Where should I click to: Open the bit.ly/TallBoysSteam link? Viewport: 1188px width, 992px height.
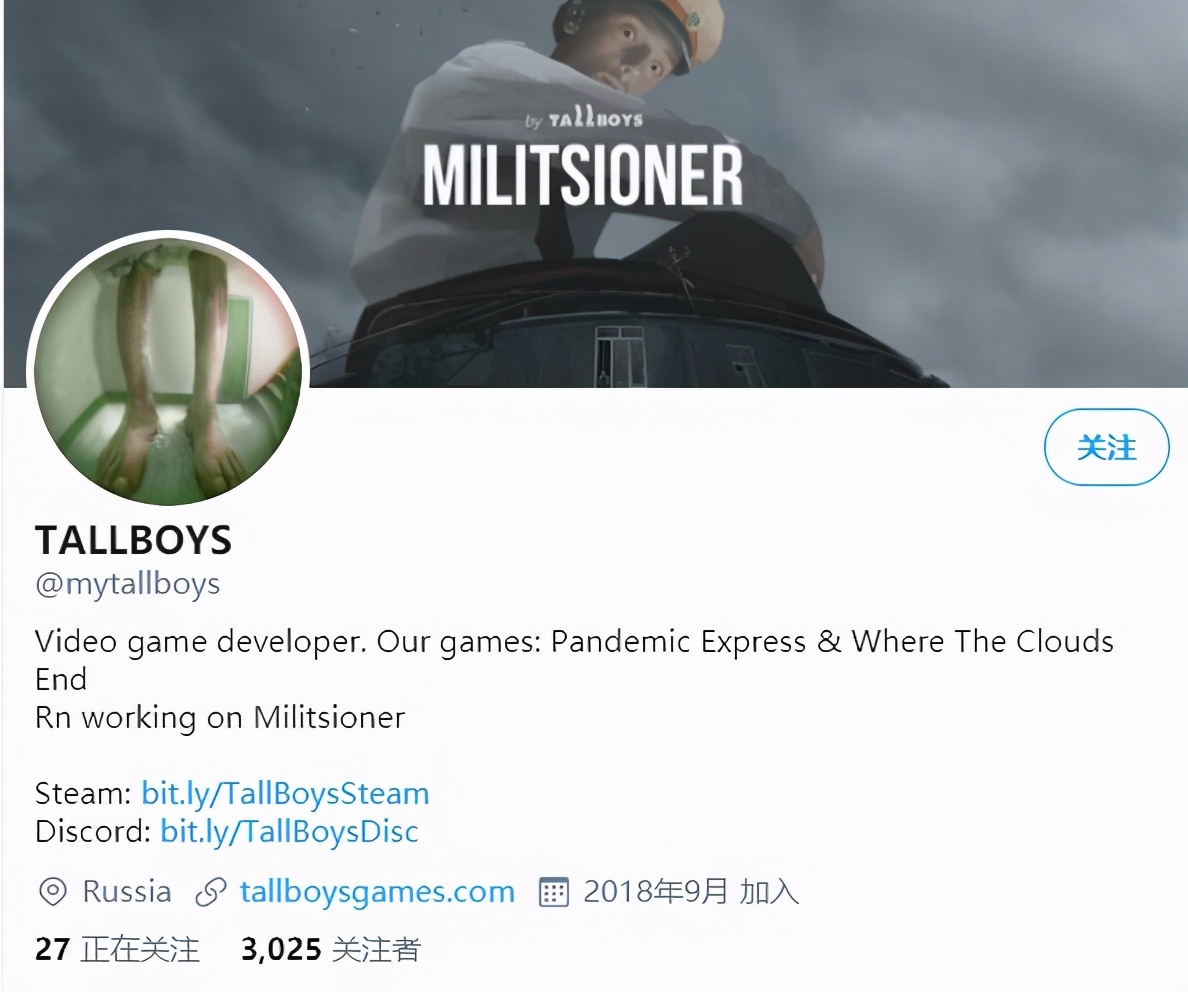coord(285,793)
